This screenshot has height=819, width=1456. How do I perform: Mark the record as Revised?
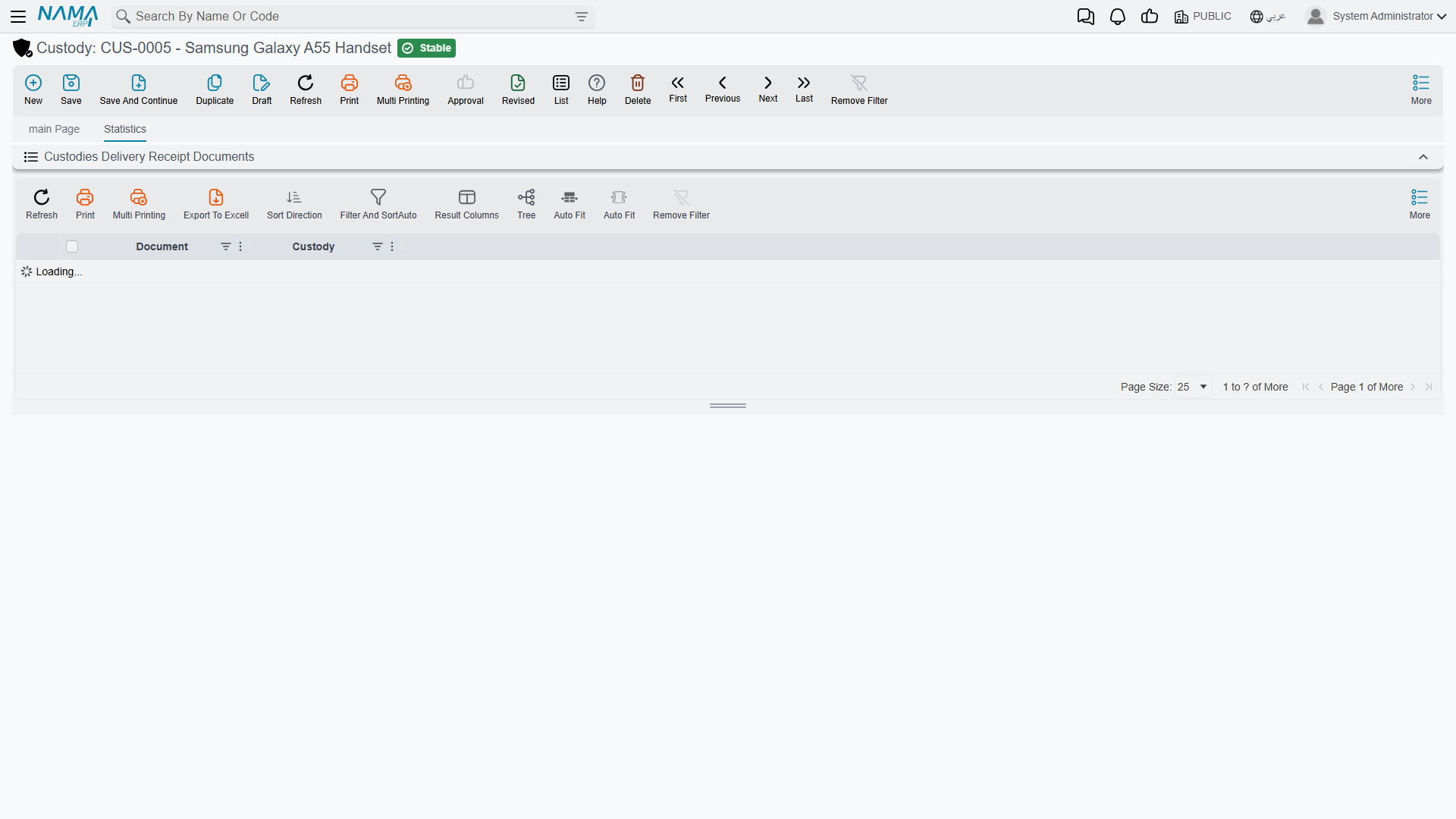[x=518, y=89]
